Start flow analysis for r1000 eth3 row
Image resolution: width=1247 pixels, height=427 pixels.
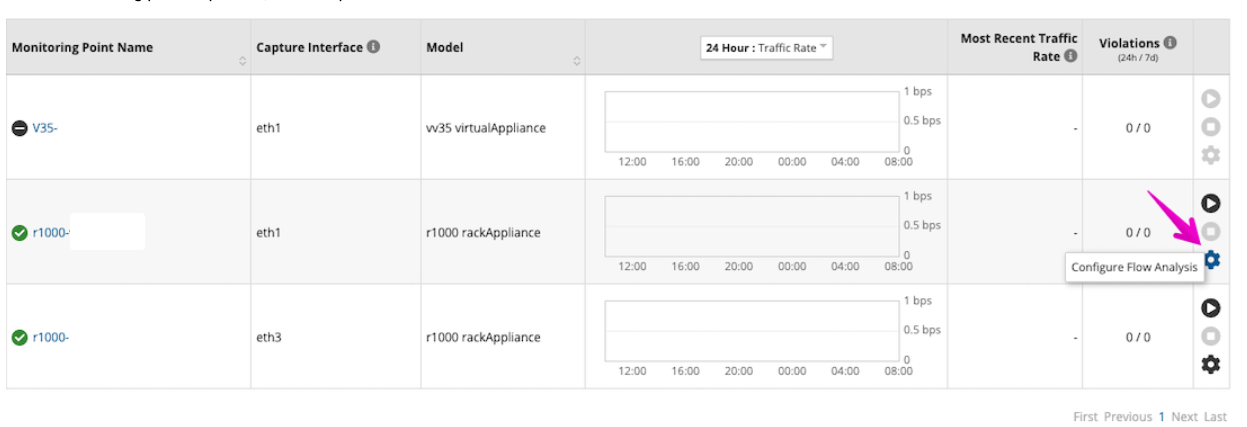click(1210, 308)
